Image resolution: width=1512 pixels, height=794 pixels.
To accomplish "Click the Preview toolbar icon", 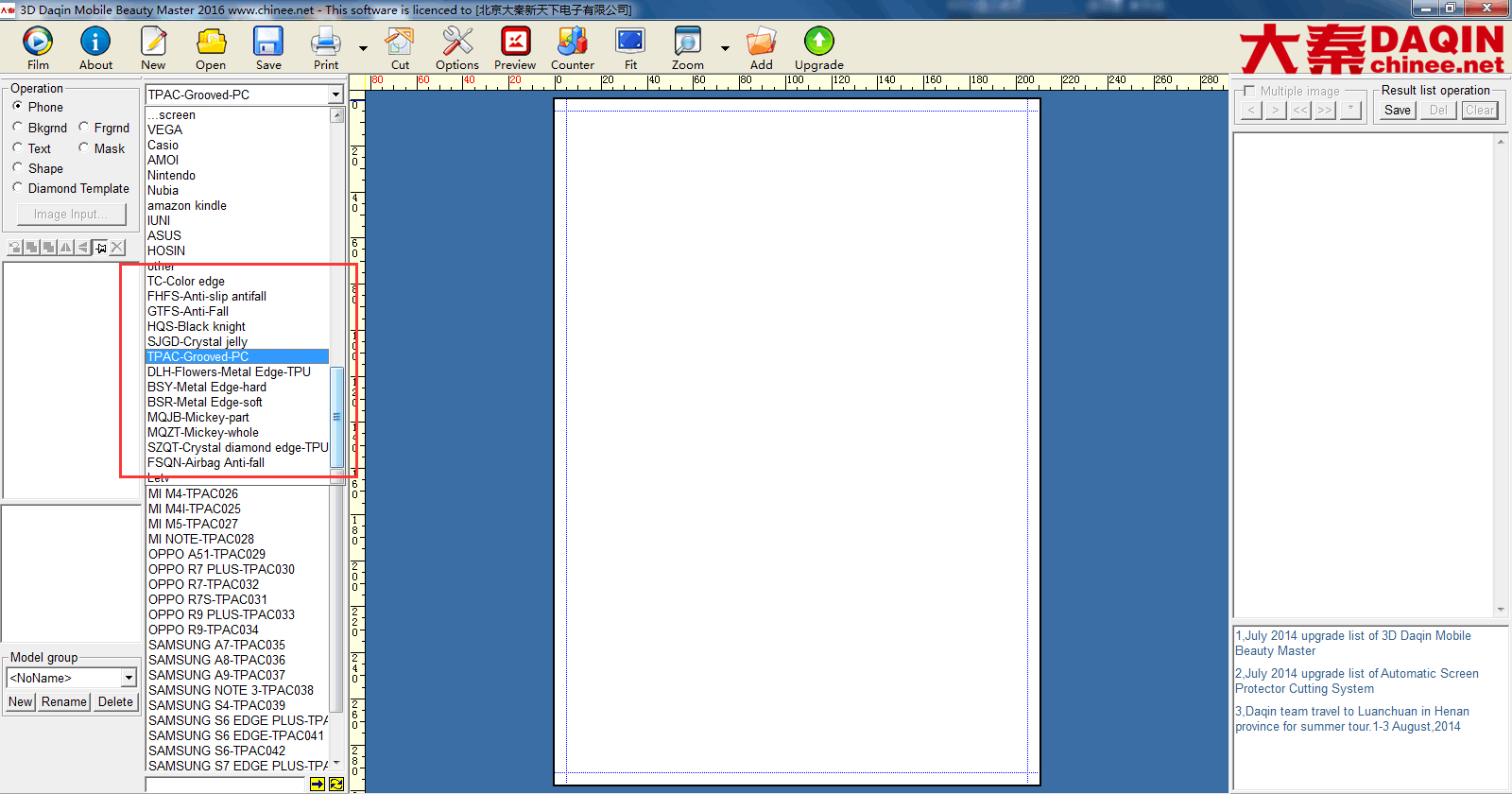I will (x=515, y=42).
